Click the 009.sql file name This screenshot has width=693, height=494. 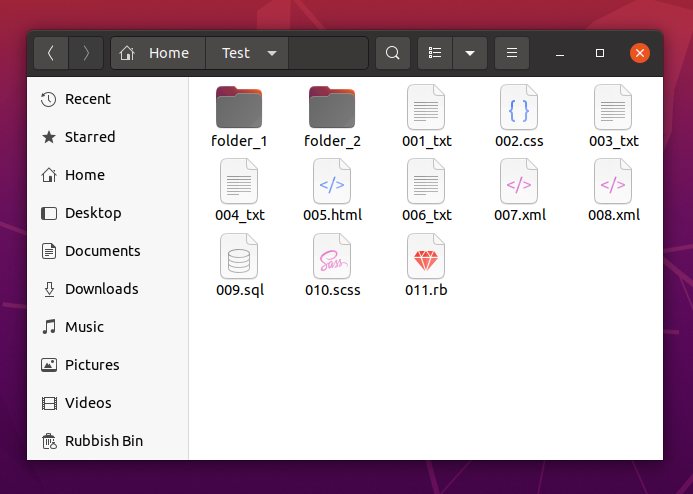[240, 290]
